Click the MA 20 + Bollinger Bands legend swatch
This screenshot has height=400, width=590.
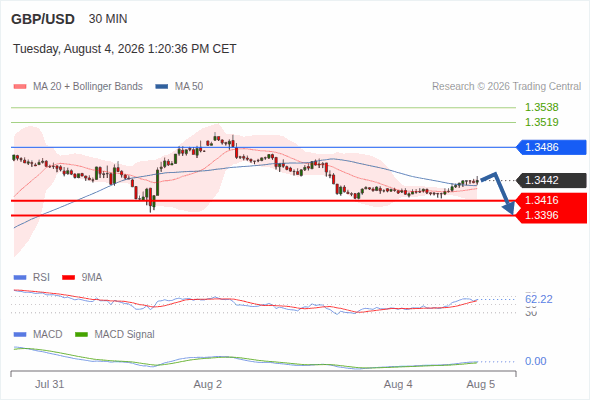tap(20, 87)
